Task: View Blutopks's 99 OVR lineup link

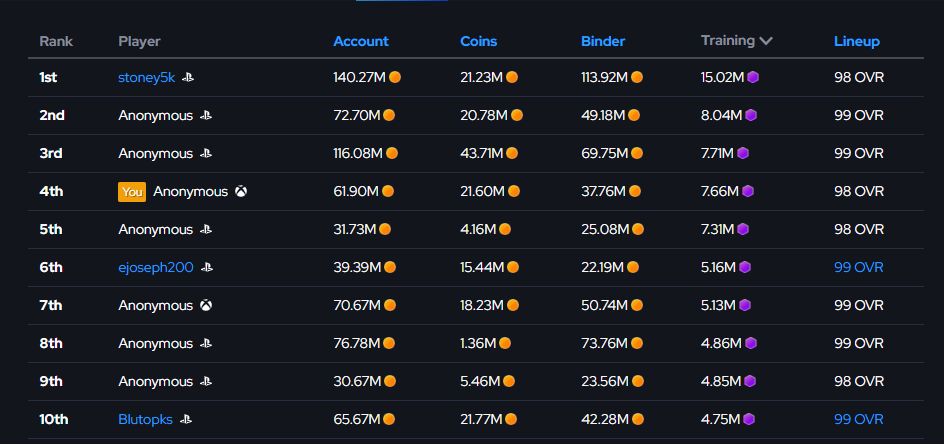Action: pos(859,419)
